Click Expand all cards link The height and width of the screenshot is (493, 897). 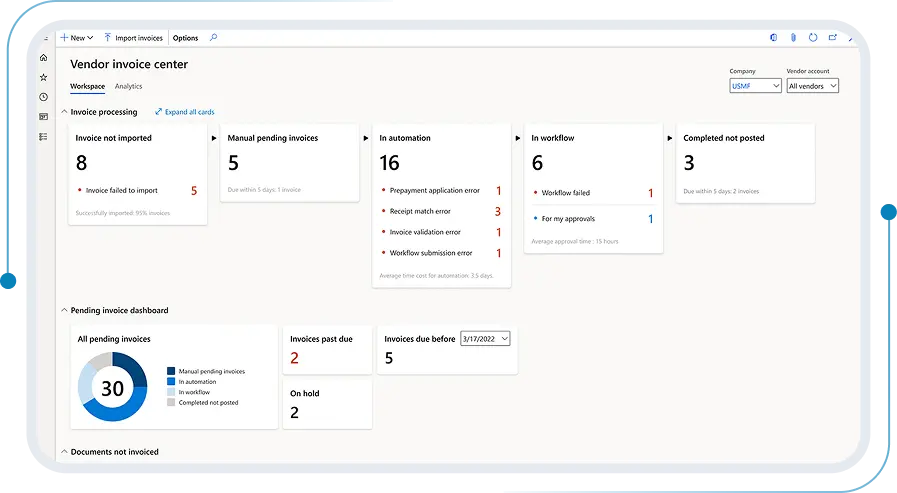(185, 112)
